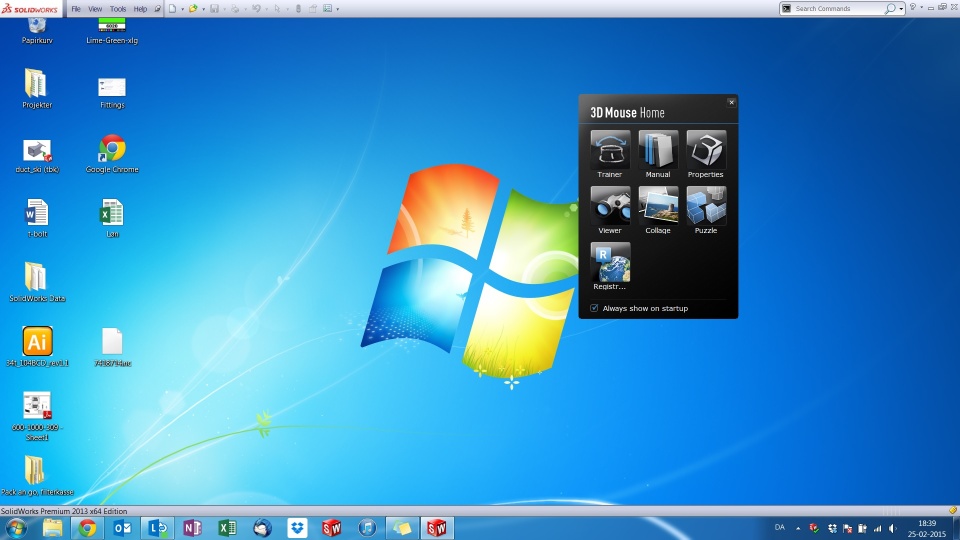960x540 pixels.
Task: Click the New document icon
Action: pos(173,9)
